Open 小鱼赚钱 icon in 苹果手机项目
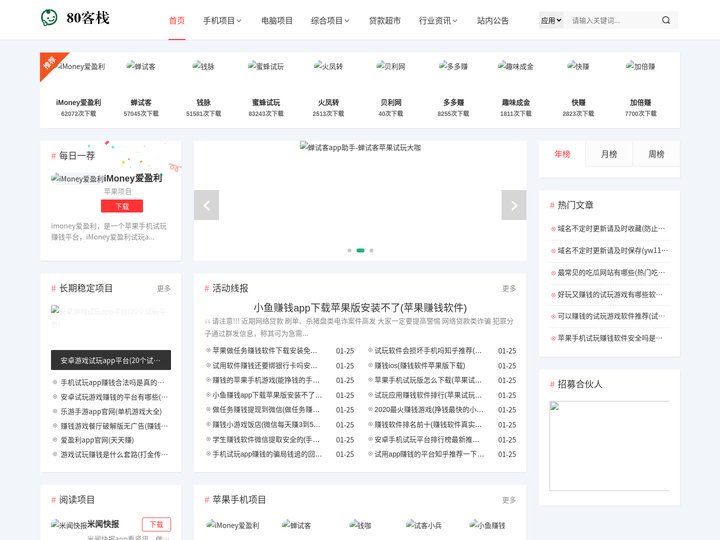 click(x=487, y=525)
